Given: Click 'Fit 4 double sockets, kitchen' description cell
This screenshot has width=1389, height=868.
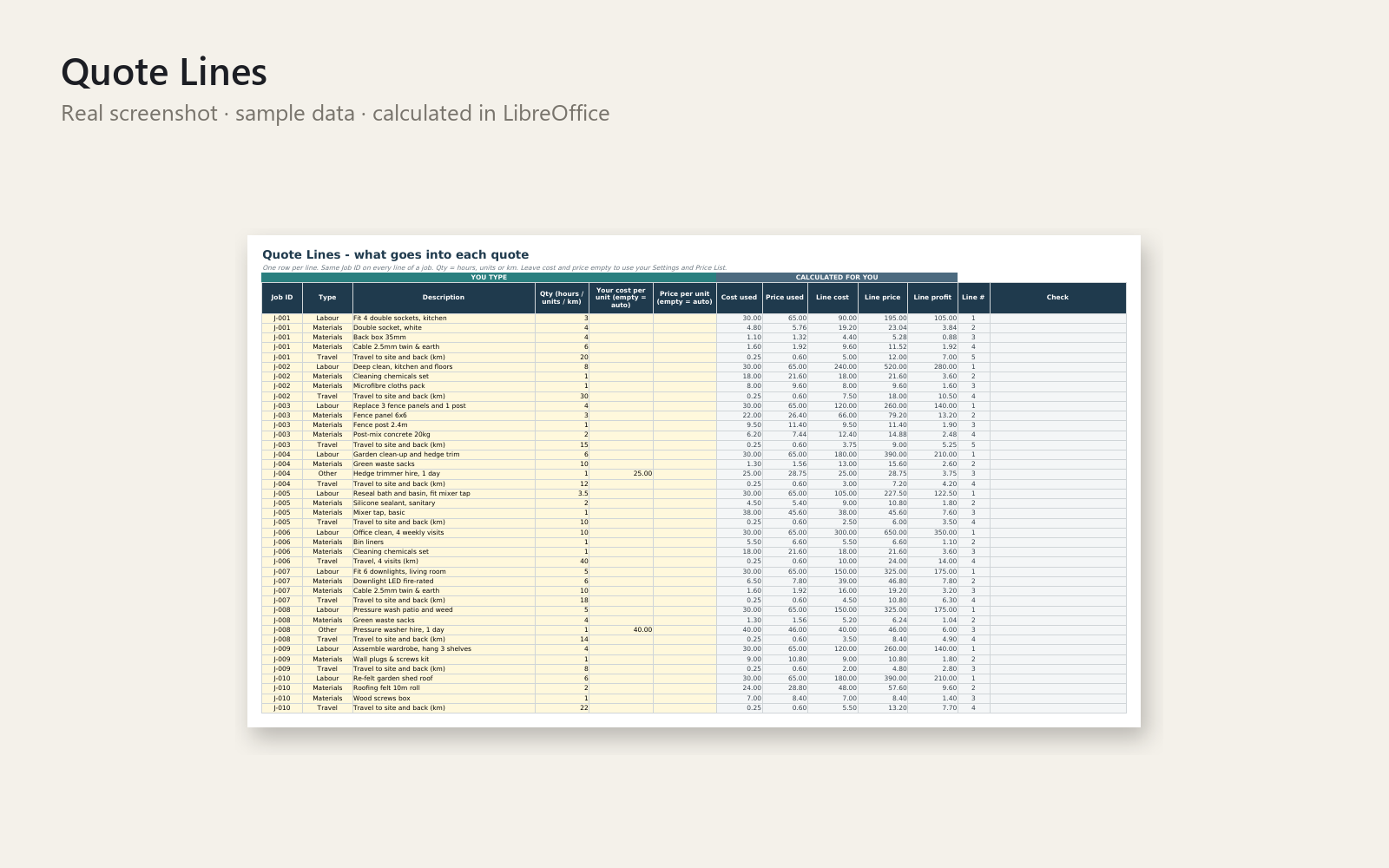Looking at the screenshot, I should (x=444, y=319).
